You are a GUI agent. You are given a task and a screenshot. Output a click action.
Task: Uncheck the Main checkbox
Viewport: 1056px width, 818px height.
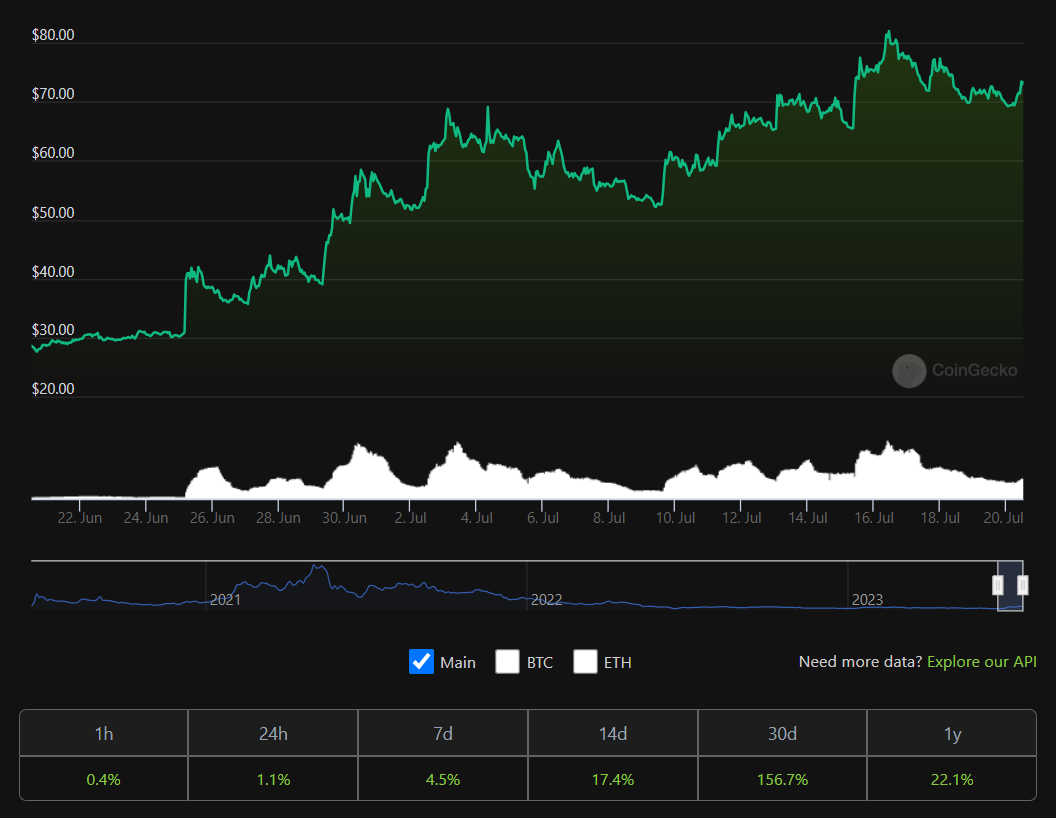422,662
